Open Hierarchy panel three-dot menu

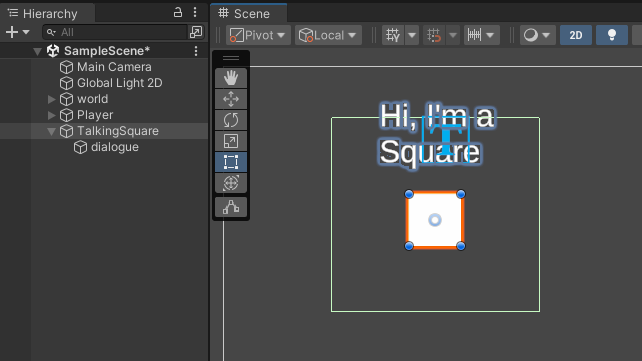pyautogui.click(x=195, y=12)
